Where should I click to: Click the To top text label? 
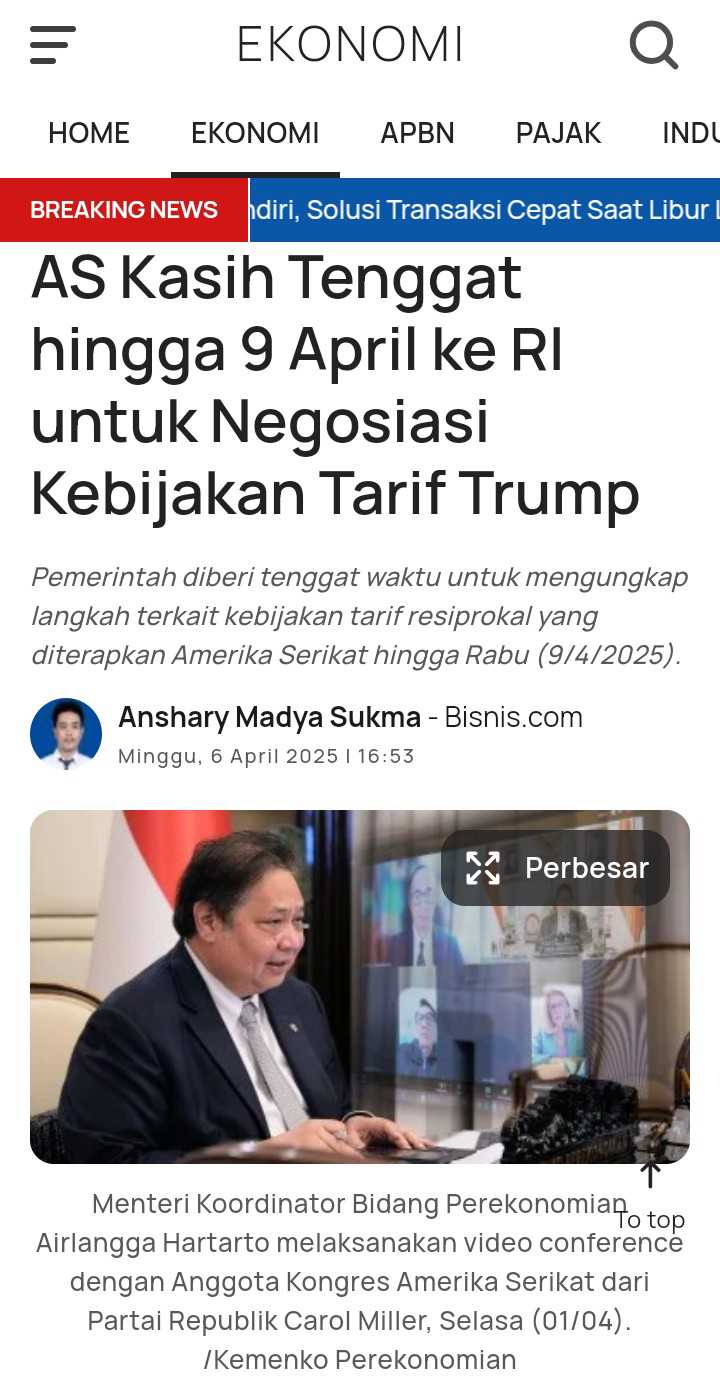coord(650,1220)
